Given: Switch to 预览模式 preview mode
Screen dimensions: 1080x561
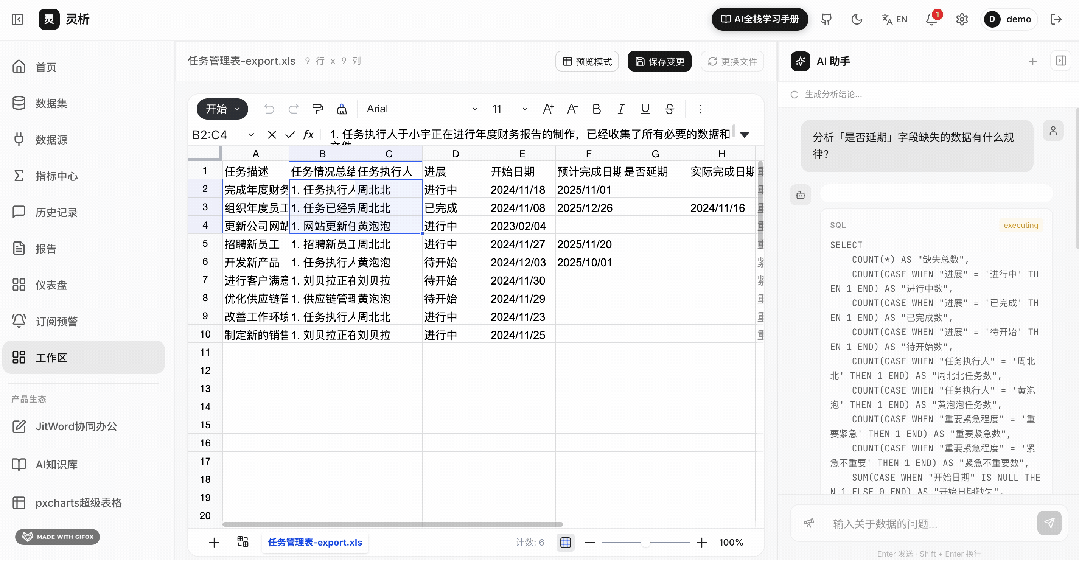Looking at the screenshot, I should click(x=587, y=61).
